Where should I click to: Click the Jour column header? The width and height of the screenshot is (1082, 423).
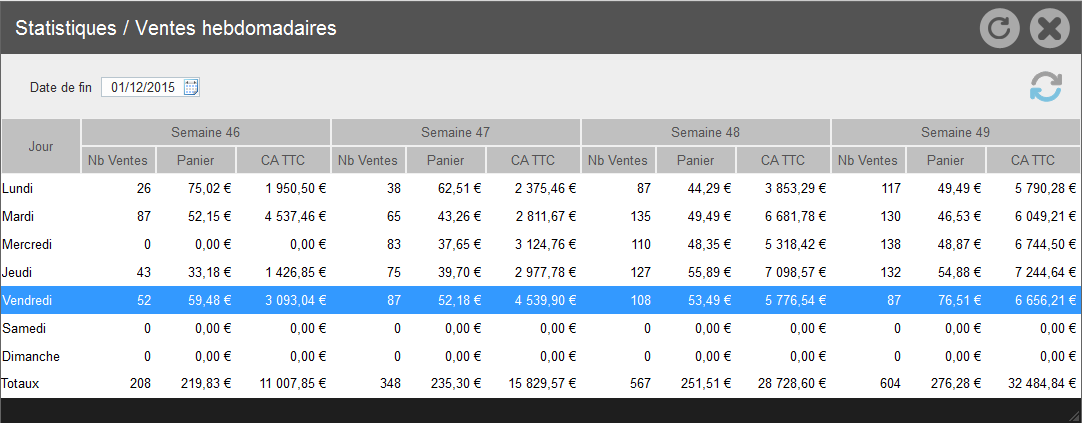[41, 146]
